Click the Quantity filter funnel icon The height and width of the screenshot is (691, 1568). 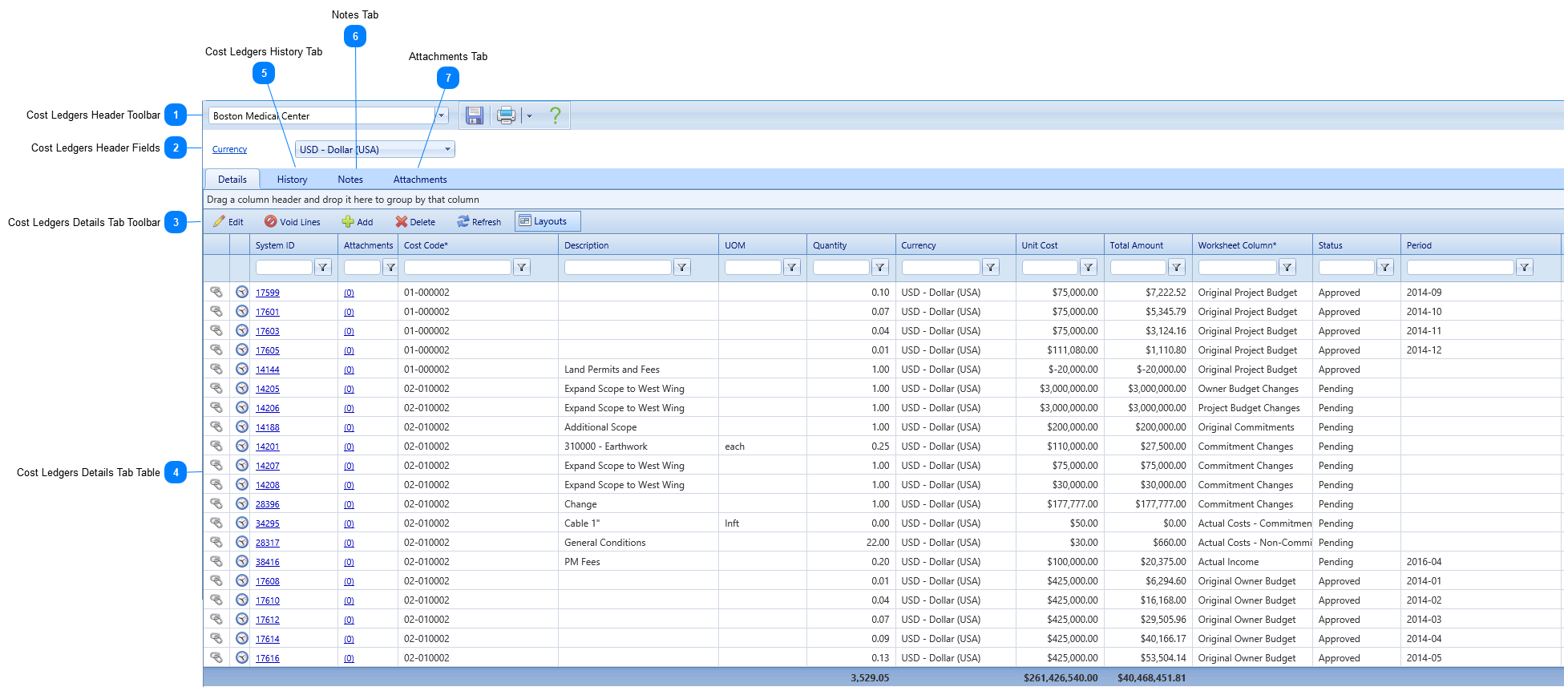point(879,268)
